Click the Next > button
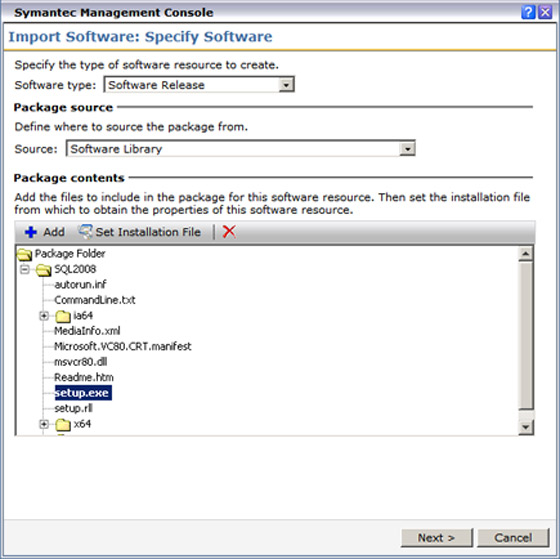 tap(437, 538)
